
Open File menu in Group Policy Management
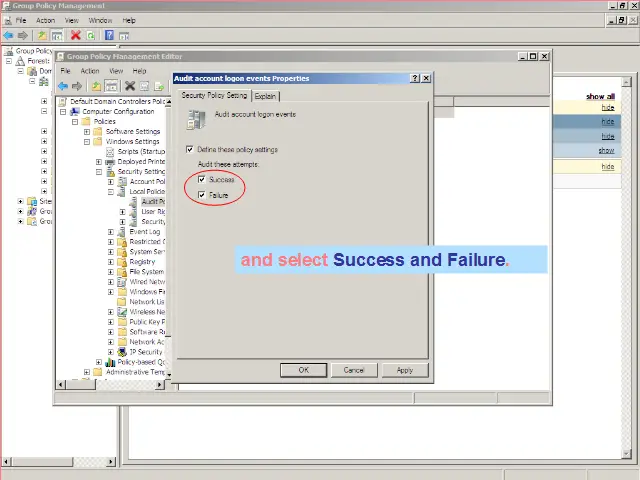[21, 20]
